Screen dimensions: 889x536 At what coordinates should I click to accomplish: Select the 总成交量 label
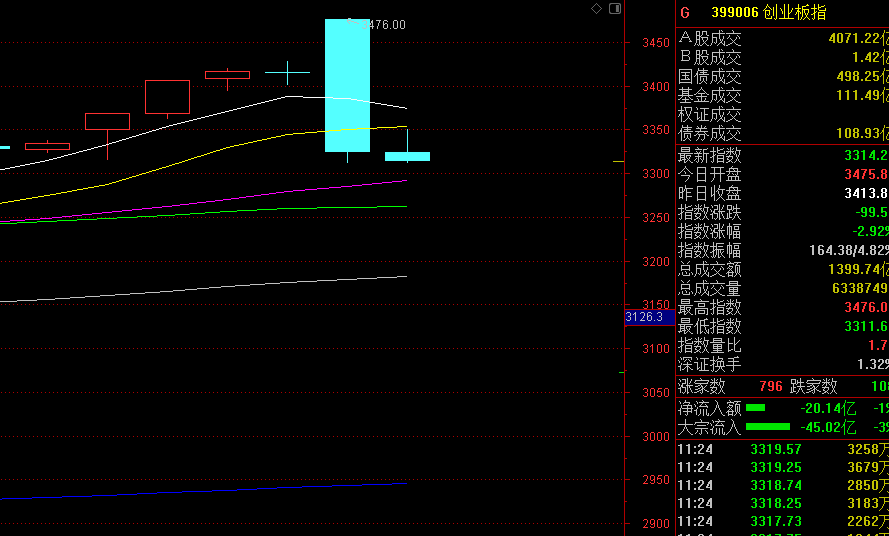710,288
